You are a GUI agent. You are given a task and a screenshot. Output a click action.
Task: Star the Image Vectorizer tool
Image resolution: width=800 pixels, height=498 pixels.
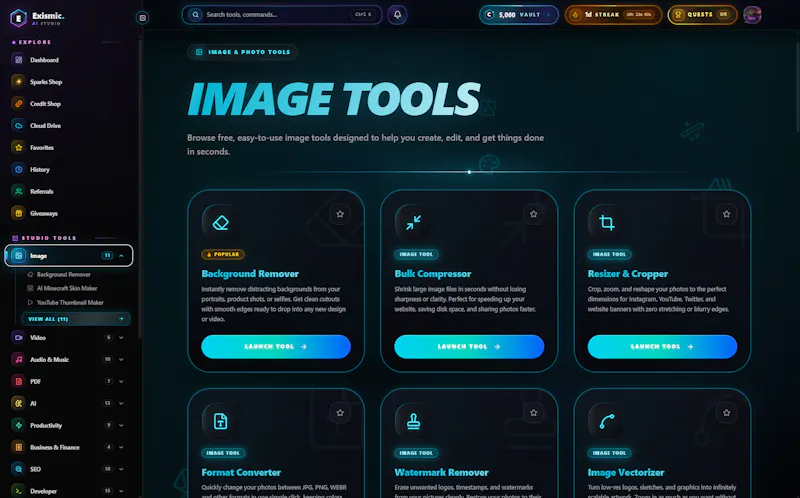coord(727,413)
